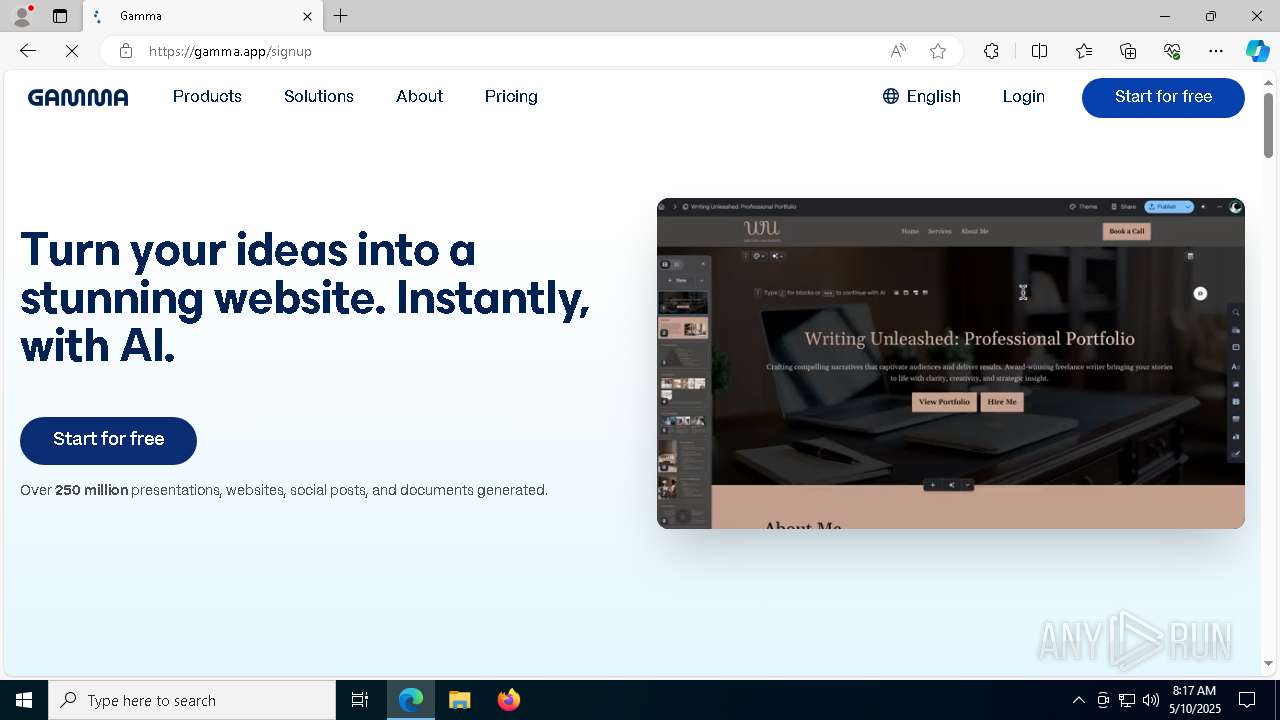Open the About menu

tap(419, 97)
